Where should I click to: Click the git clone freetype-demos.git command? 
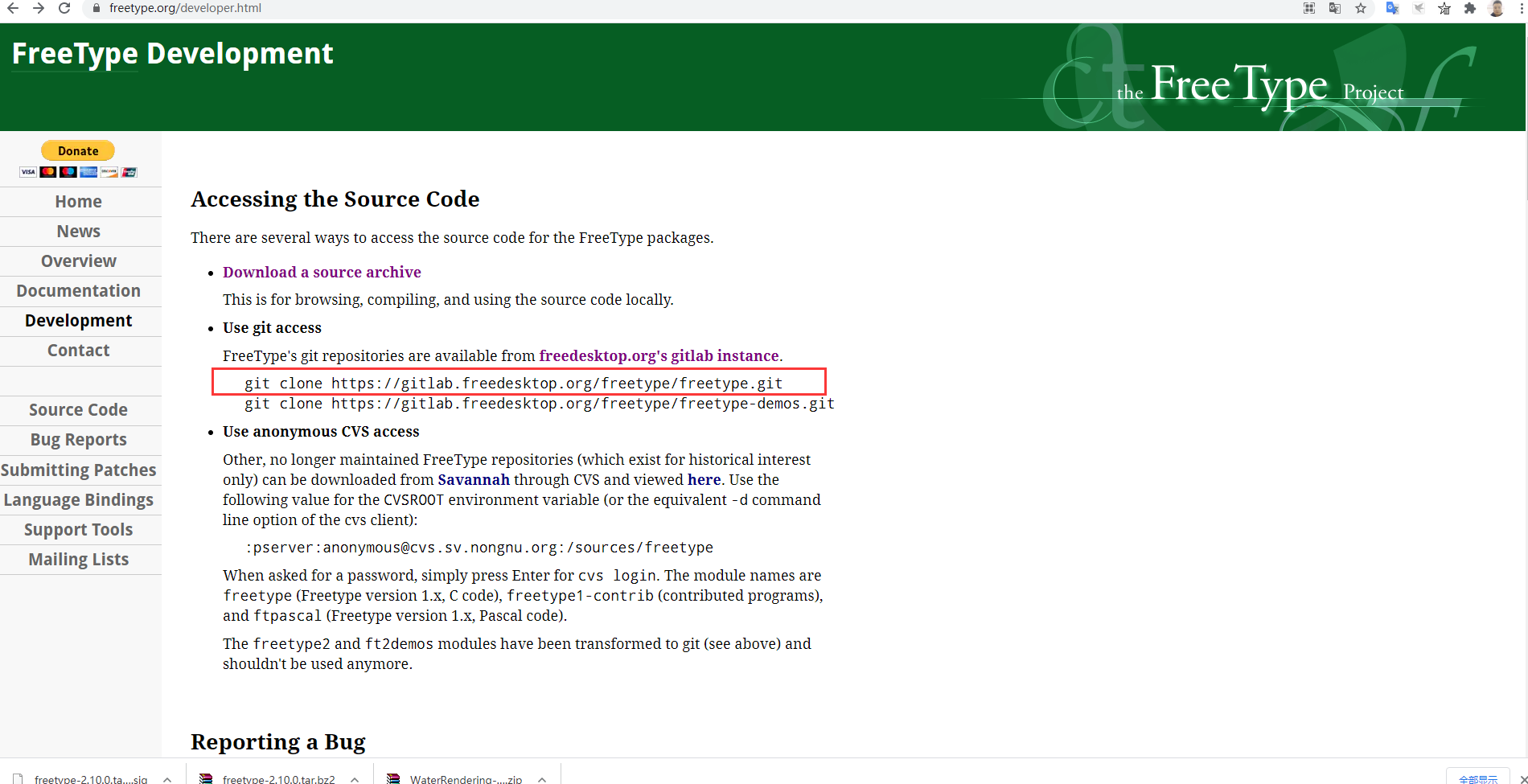[x=540, y=404]
